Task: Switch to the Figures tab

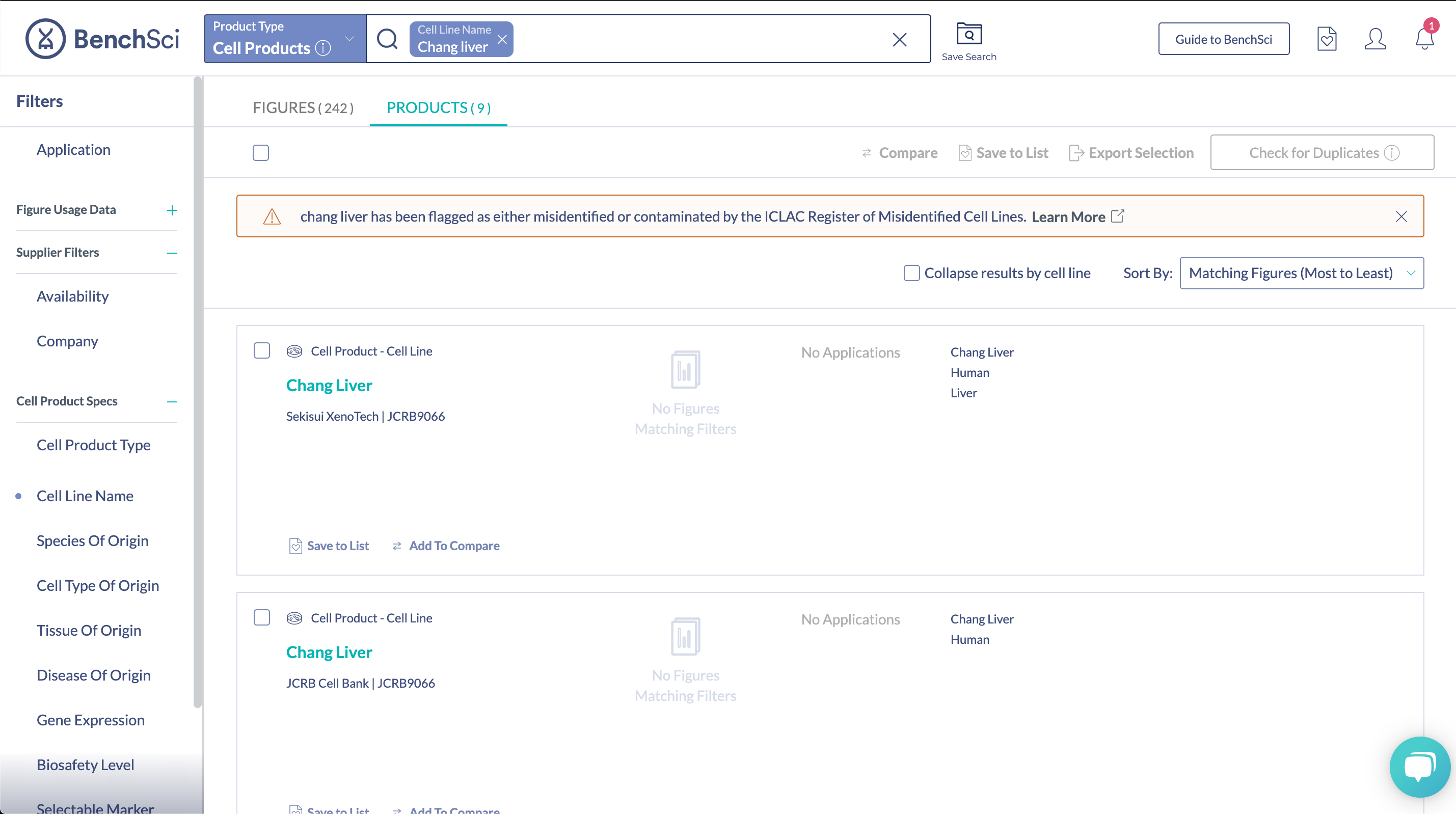Action: 303,107
